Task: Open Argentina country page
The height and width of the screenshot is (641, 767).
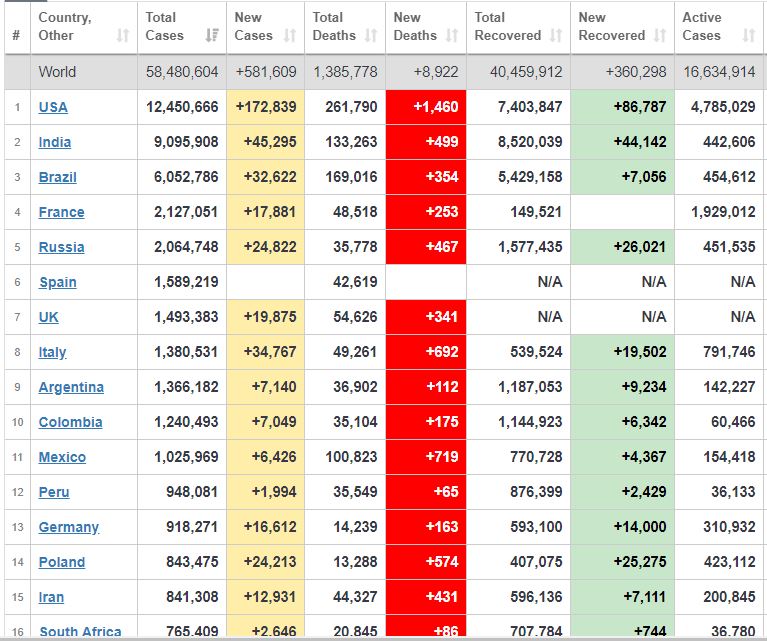Action: (71, 387)
